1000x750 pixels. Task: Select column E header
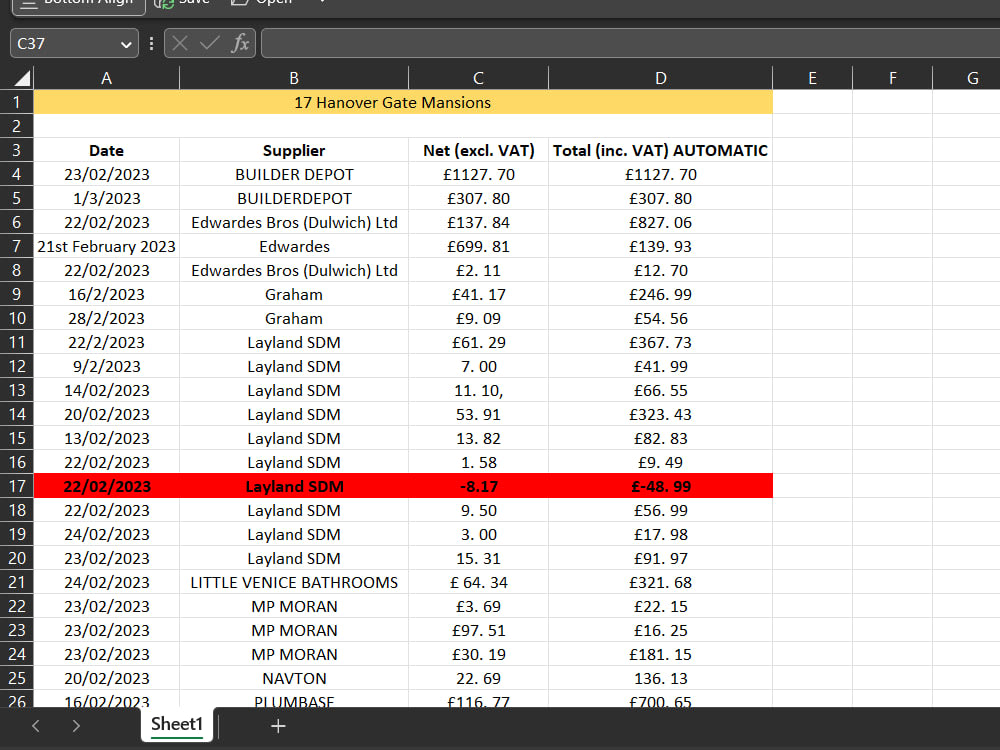[812, 78]
